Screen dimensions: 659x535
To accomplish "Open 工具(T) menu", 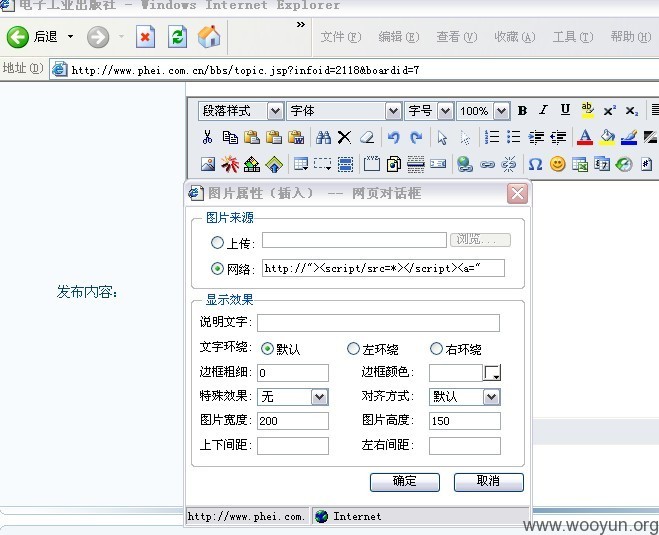I will coord(573,37).
